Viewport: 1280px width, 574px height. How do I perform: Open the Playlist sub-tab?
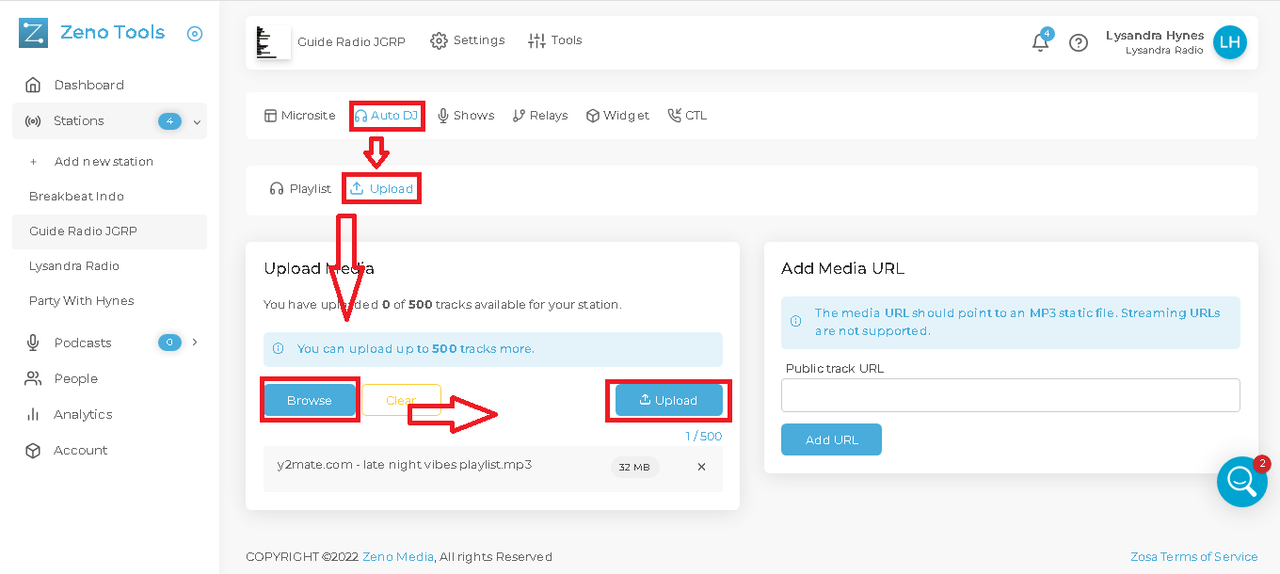(x=301, y=189)
